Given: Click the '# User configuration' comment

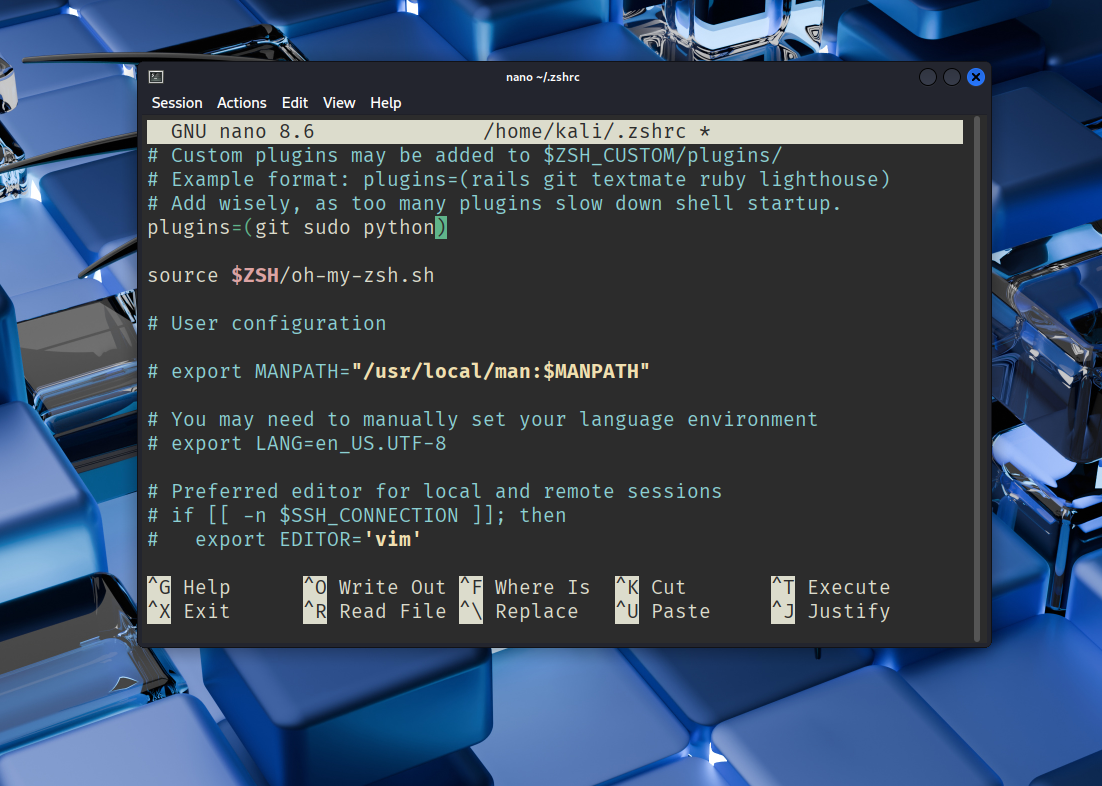Looking at the screenshot, I should tap(267, 323).
